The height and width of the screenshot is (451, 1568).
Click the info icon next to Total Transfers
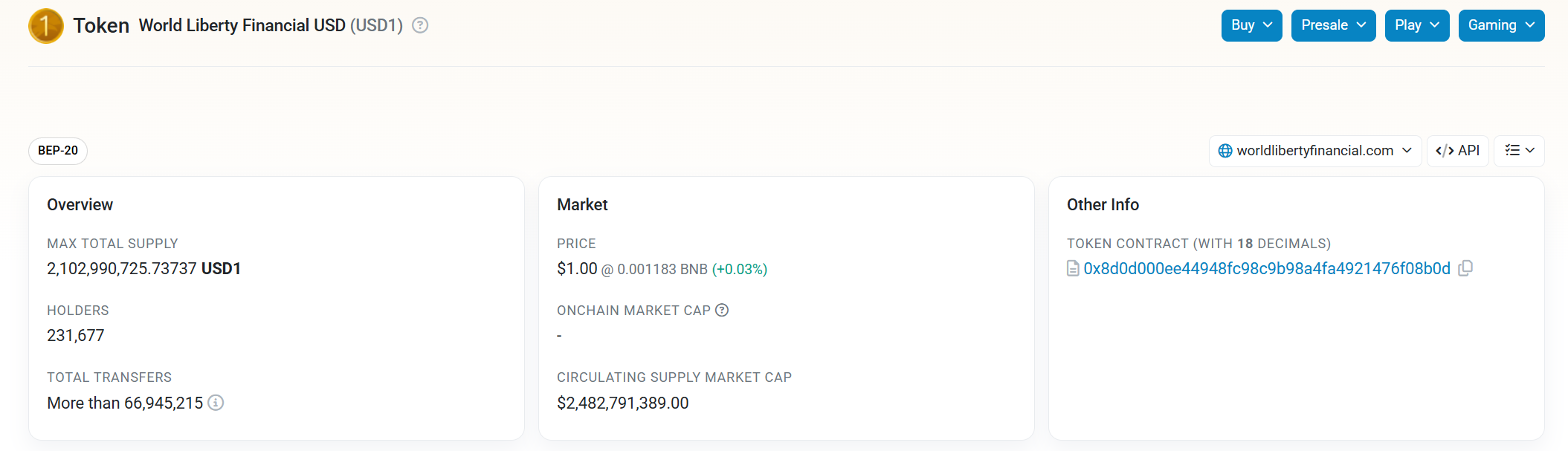[x=216, y=403]
